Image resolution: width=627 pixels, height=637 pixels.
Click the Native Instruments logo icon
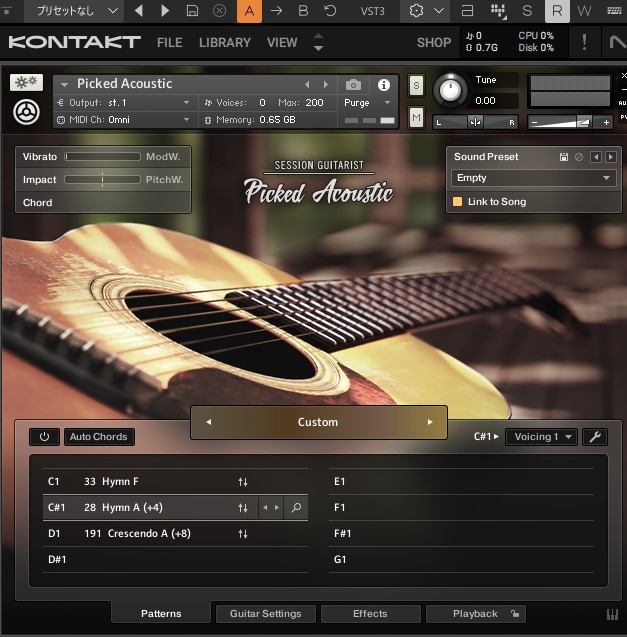(617, 42)
